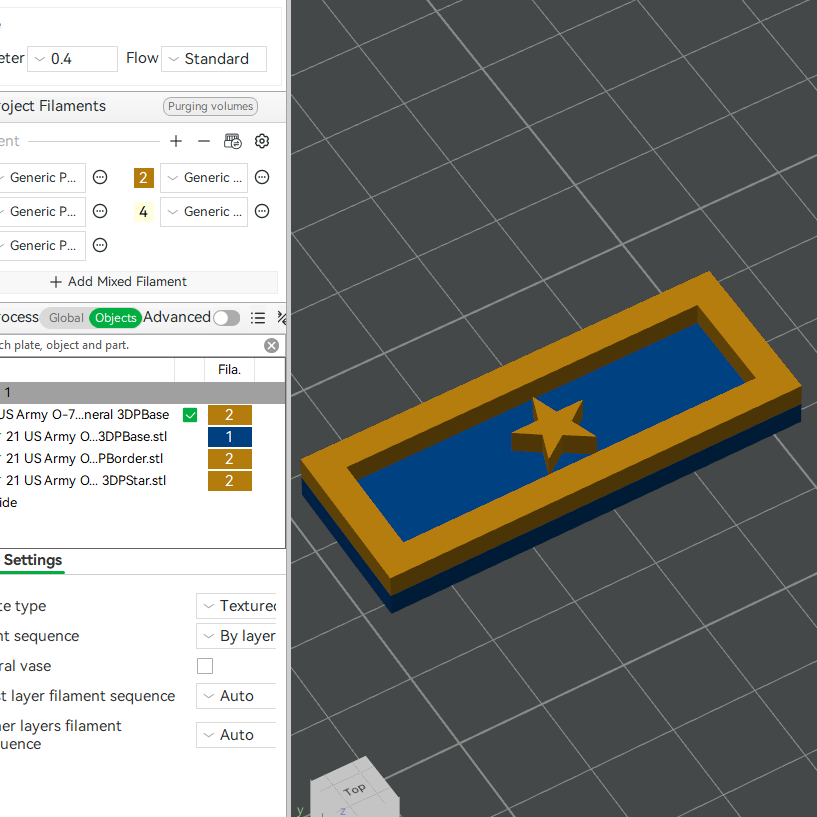Add a new filament with plus icon
817x817 pixels.
click(x=176, y=141)
